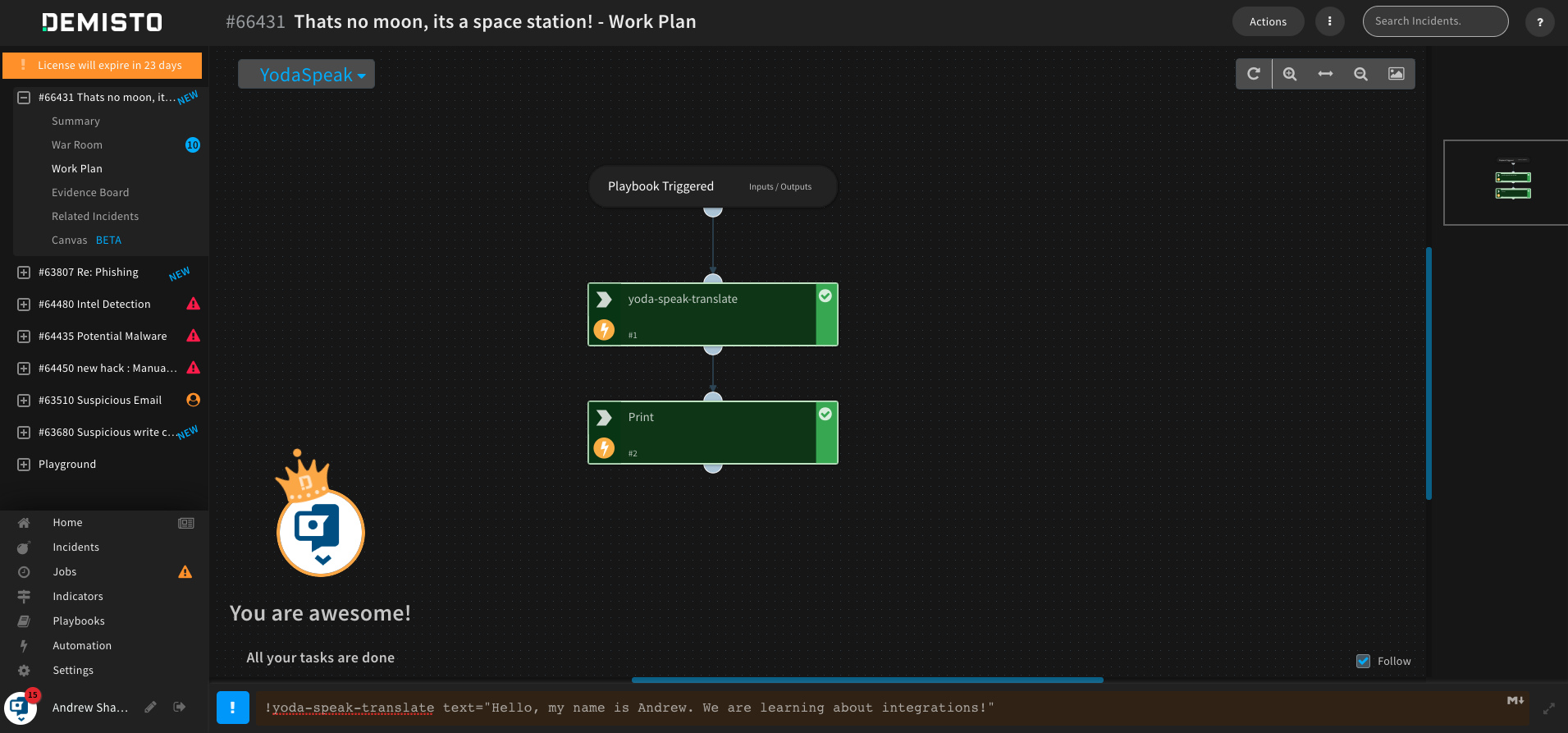Select the Work Plan tab
1568x733 pixels.
[x=77, y=168]
